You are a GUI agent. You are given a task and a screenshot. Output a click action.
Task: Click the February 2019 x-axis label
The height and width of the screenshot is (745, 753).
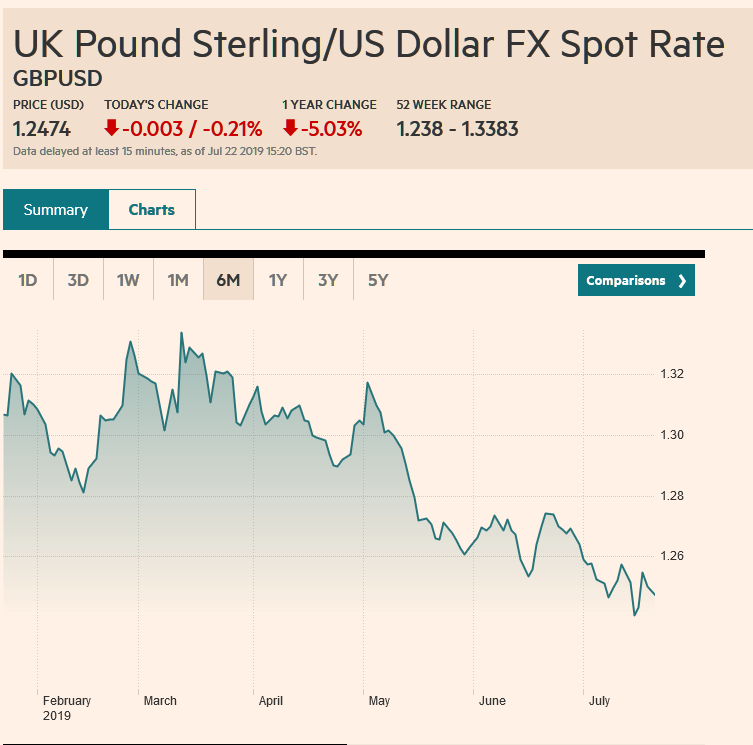click(67, 707)
